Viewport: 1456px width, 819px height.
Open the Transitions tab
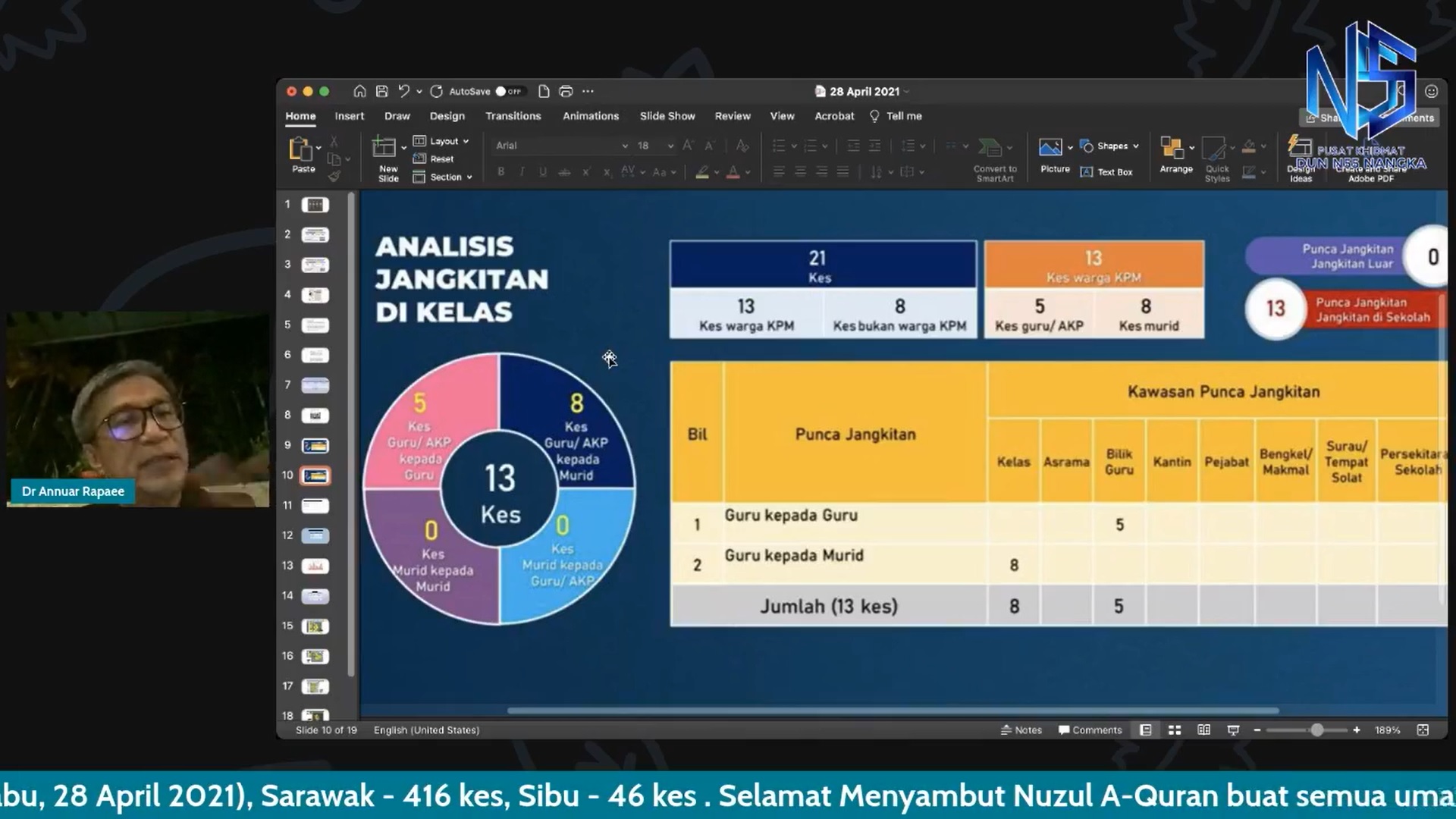click(x=513, y=116)
